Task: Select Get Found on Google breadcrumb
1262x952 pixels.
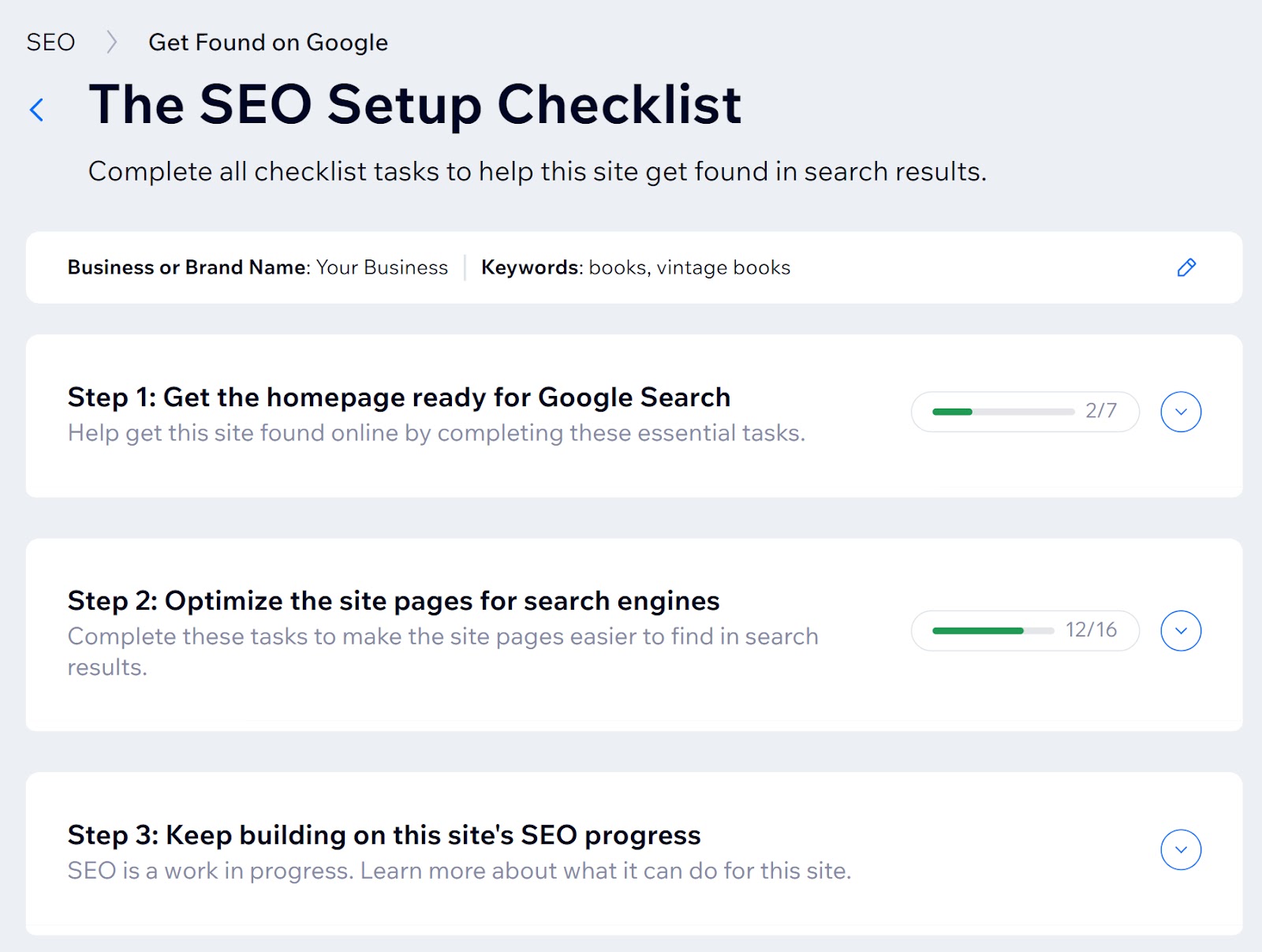Action: [x=268, y=42]
